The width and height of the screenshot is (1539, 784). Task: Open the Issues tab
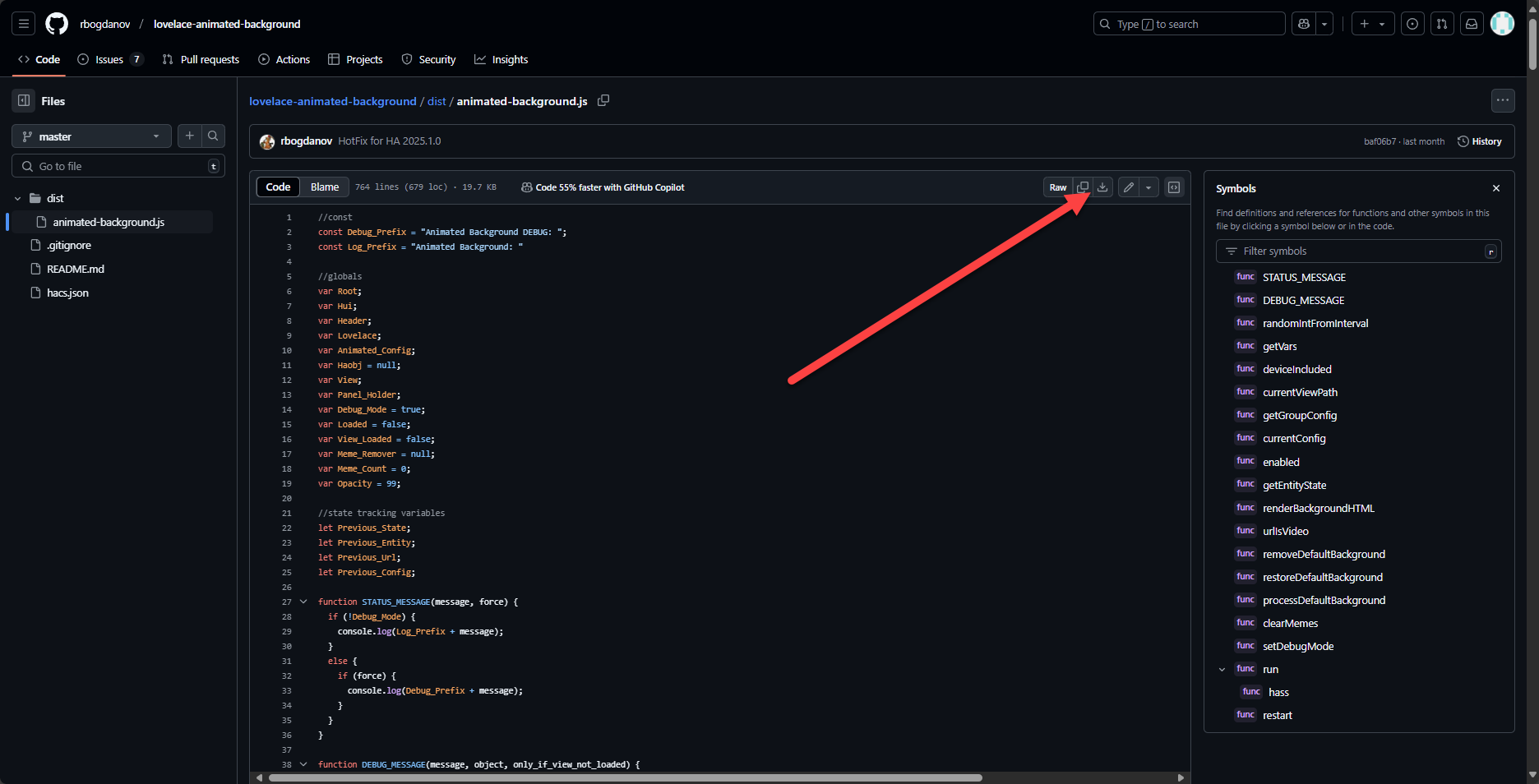109,59
